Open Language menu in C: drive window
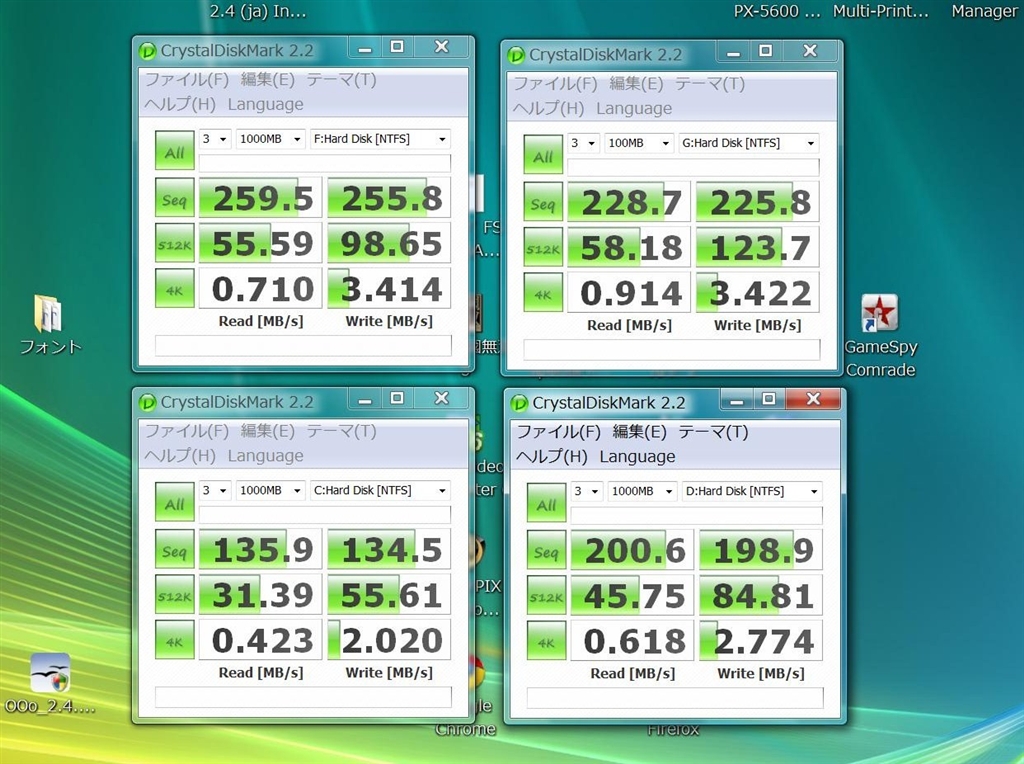The height and width of the screenshot is (764, 1024). pyautogui.click(x=266, y=456)
